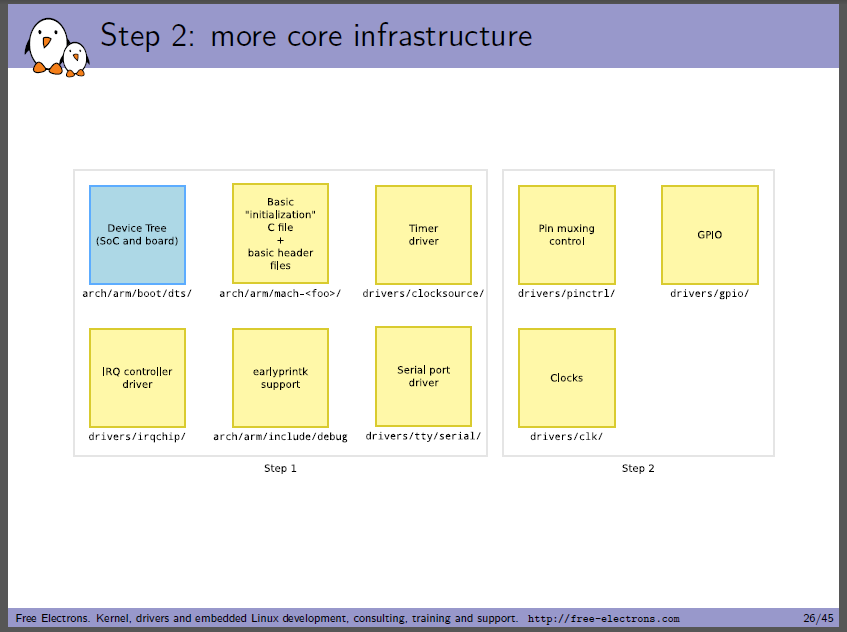Select the Clocks box

(x=567, y=378)
